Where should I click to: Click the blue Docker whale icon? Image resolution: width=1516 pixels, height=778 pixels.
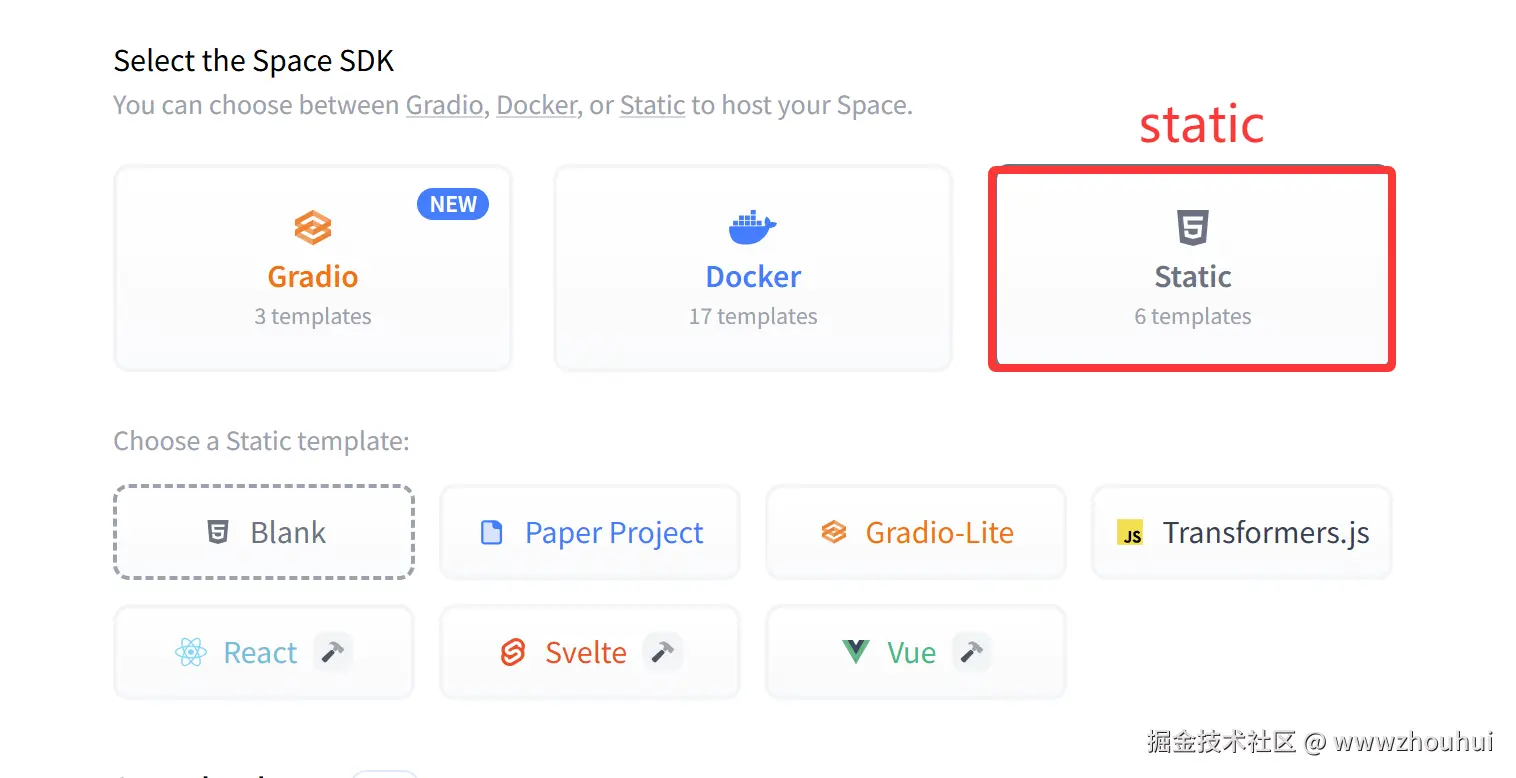753,228
